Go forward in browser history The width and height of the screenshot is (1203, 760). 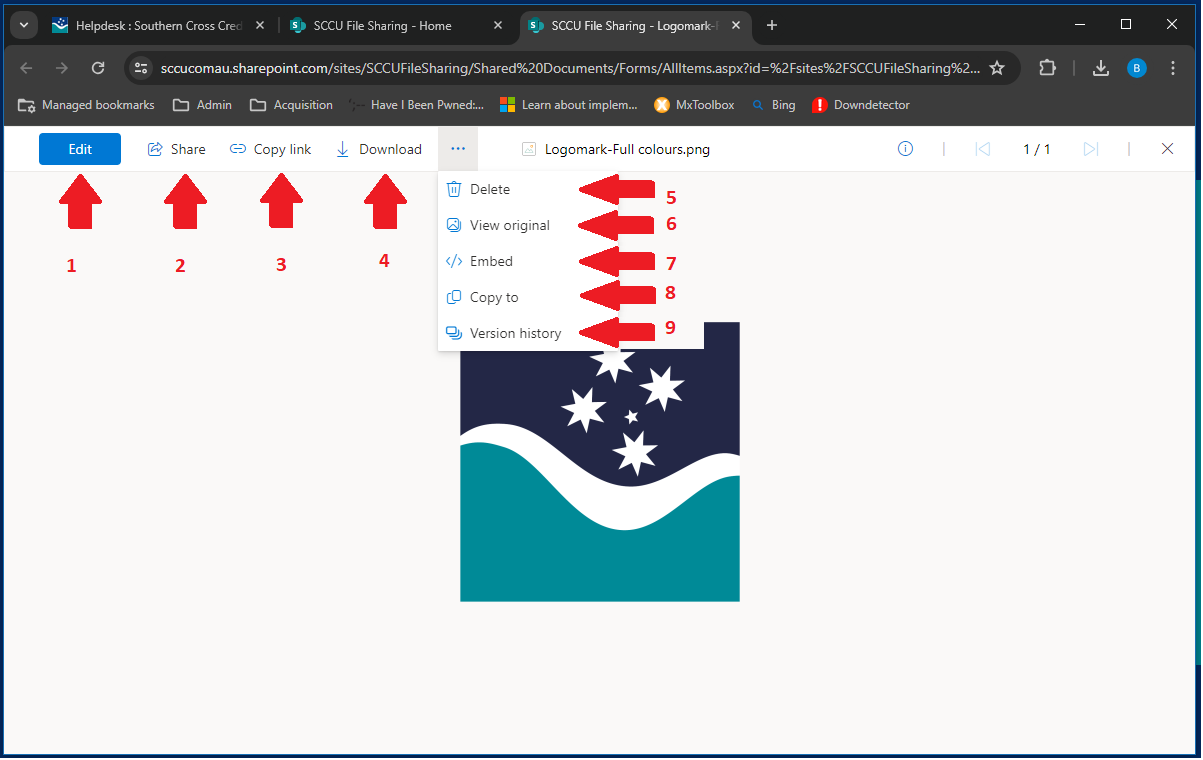(x=62, y=68)
